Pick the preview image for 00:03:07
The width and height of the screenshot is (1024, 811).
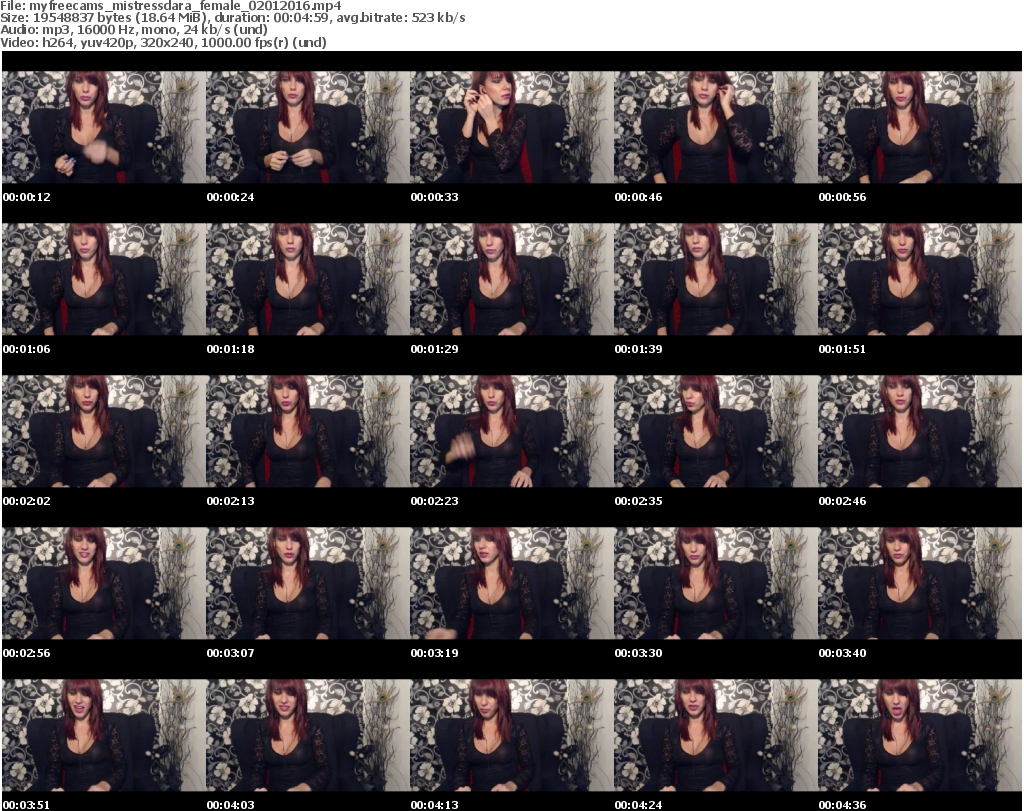(x=308, y=584)
